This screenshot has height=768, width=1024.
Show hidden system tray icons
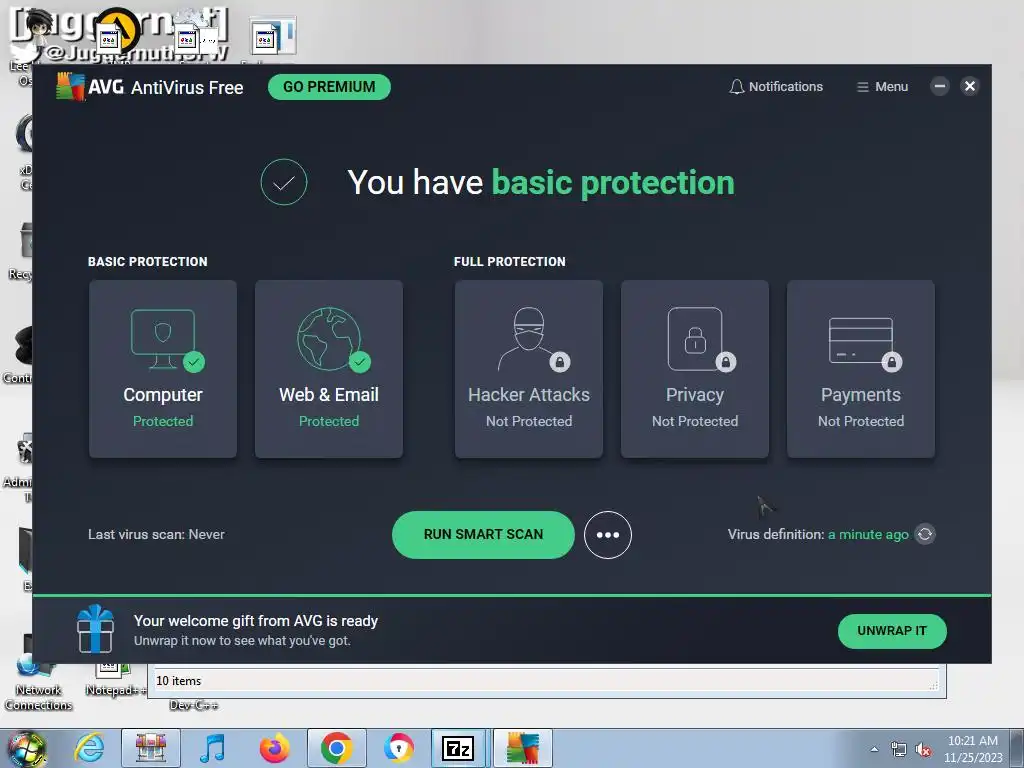874,749
